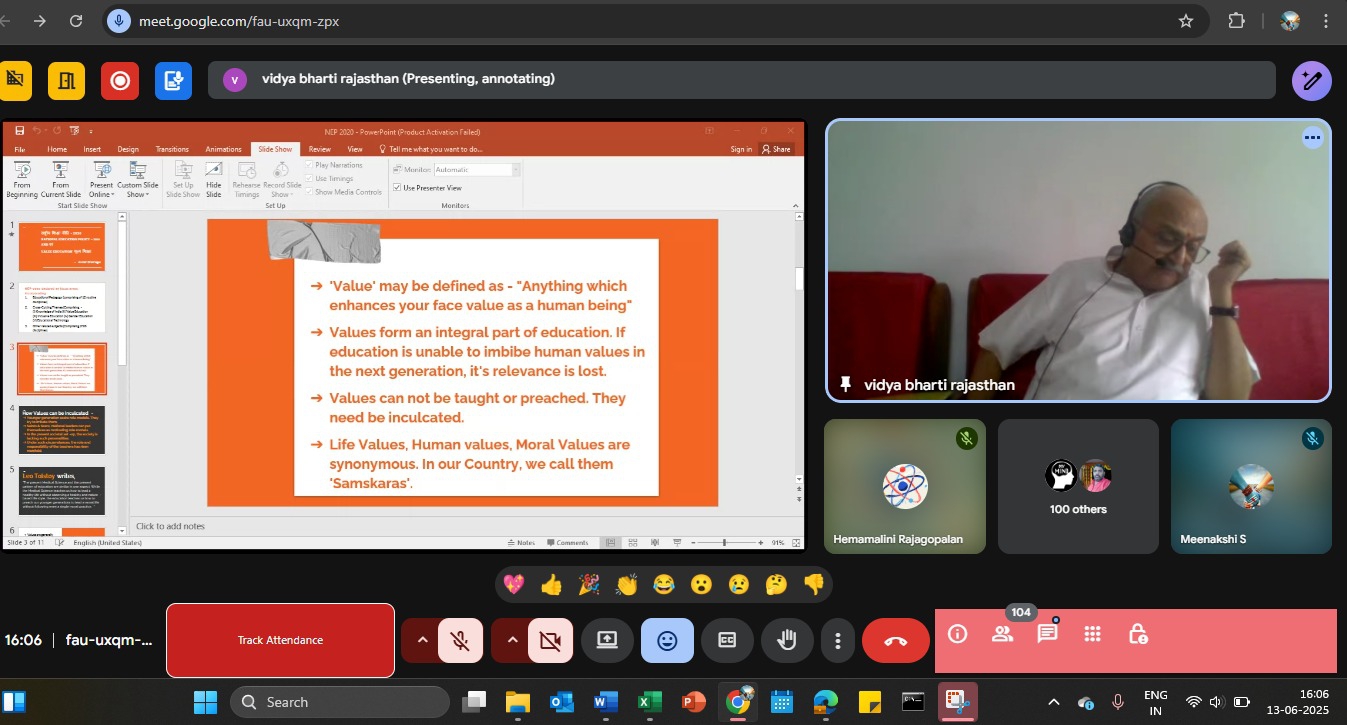Open the chat with everyone panel
Image resolution: width=1347 pixels, height=725 pixels.
point(1047,634)
